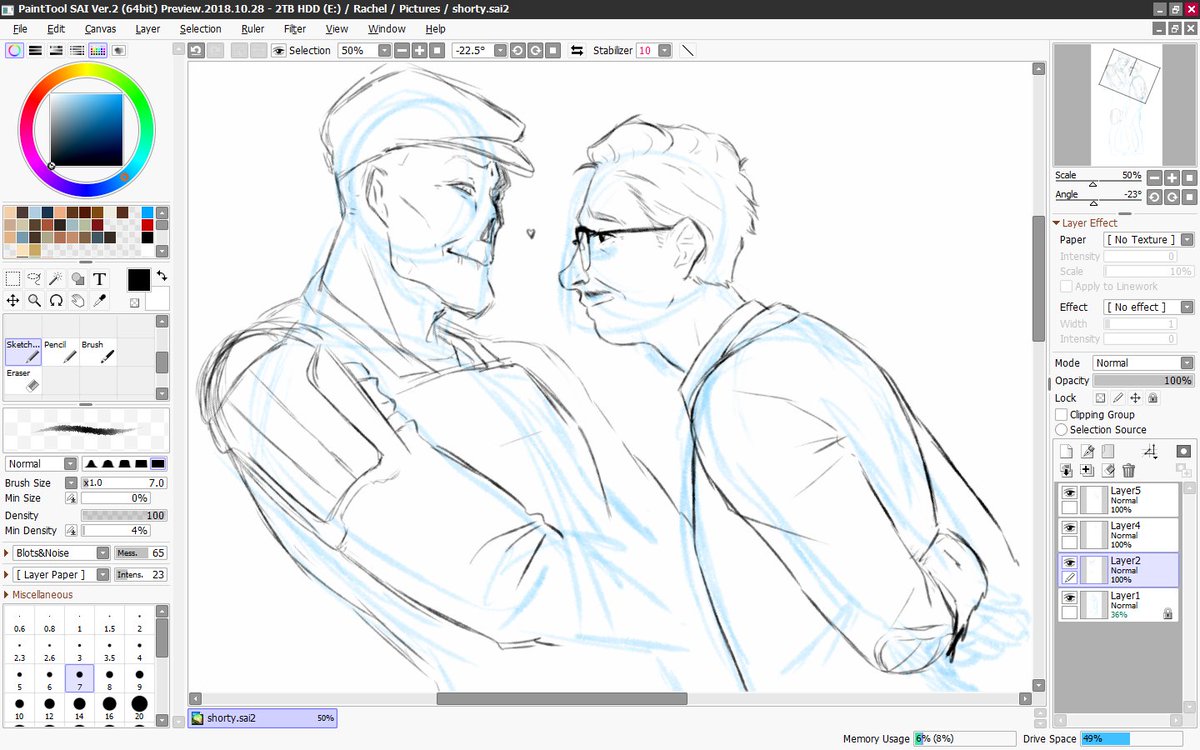The height and width of the screenshot is (750, 1200).
Task: Reset canvas rotation in toolbar
Action: (553, 50)
